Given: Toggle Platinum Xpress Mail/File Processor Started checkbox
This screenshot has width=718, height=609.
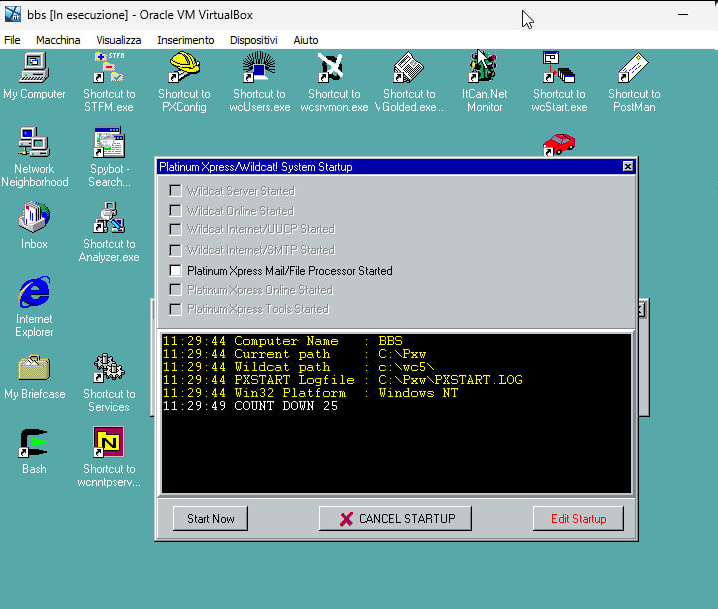Looking at the screenshot, I should click(176, 271).
